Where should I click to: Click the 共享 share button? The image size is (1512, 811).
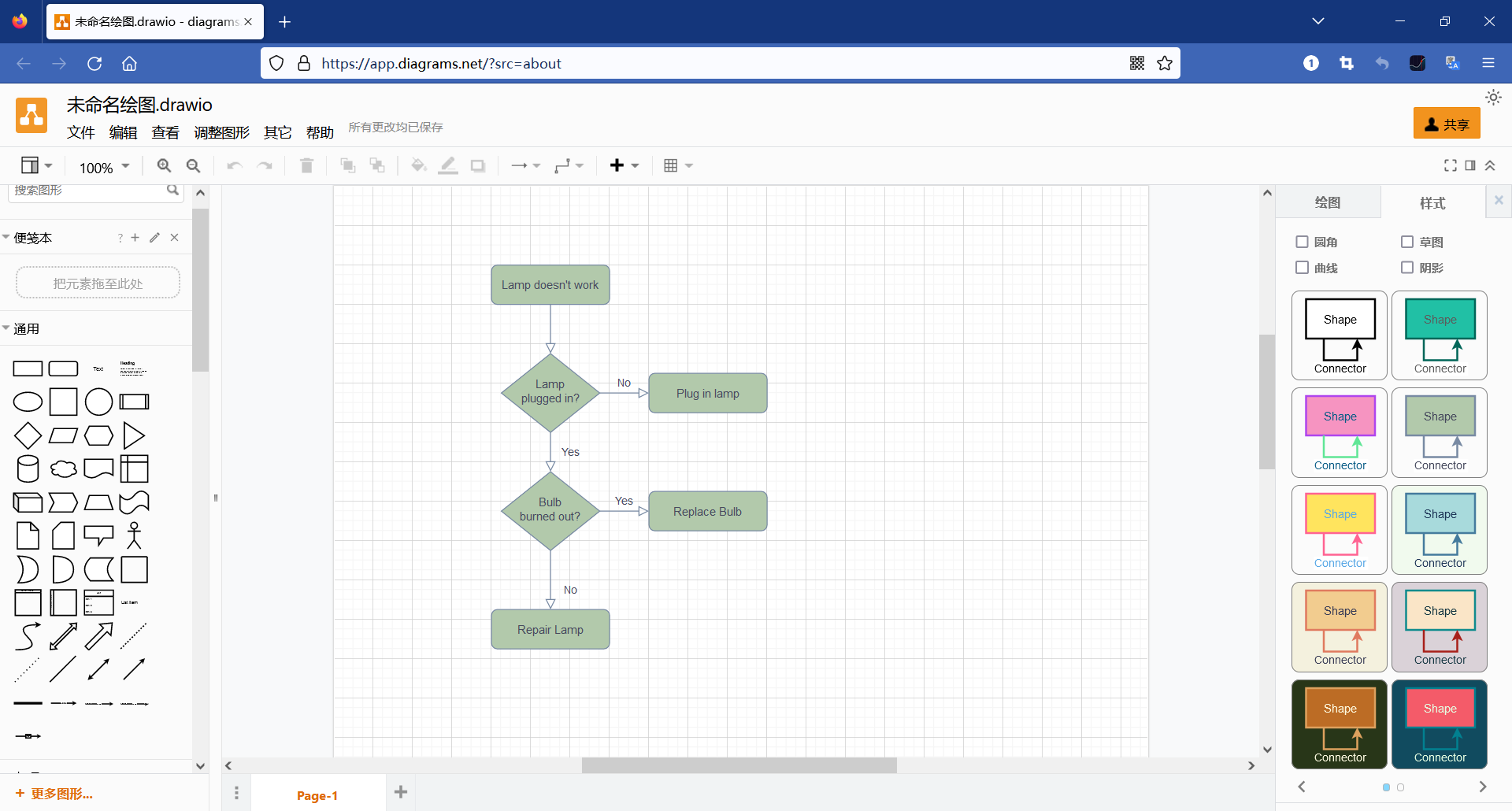[x=1447, y=124]
